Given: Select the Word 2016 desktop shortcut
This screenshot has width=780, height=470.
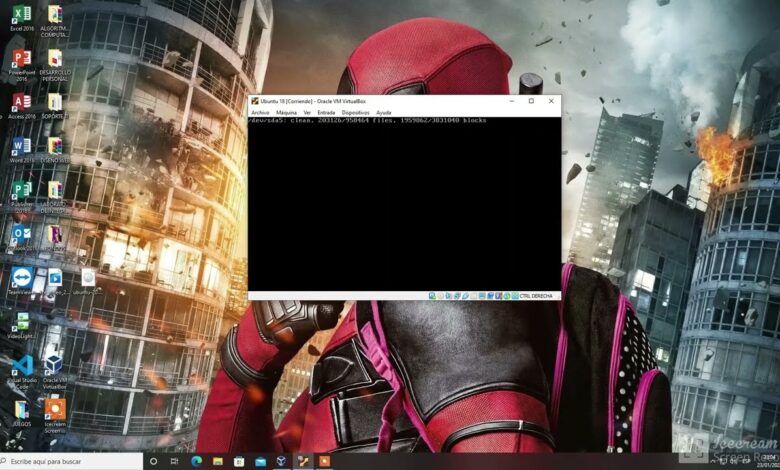Looking at the screenshot, I should (22, 150).
